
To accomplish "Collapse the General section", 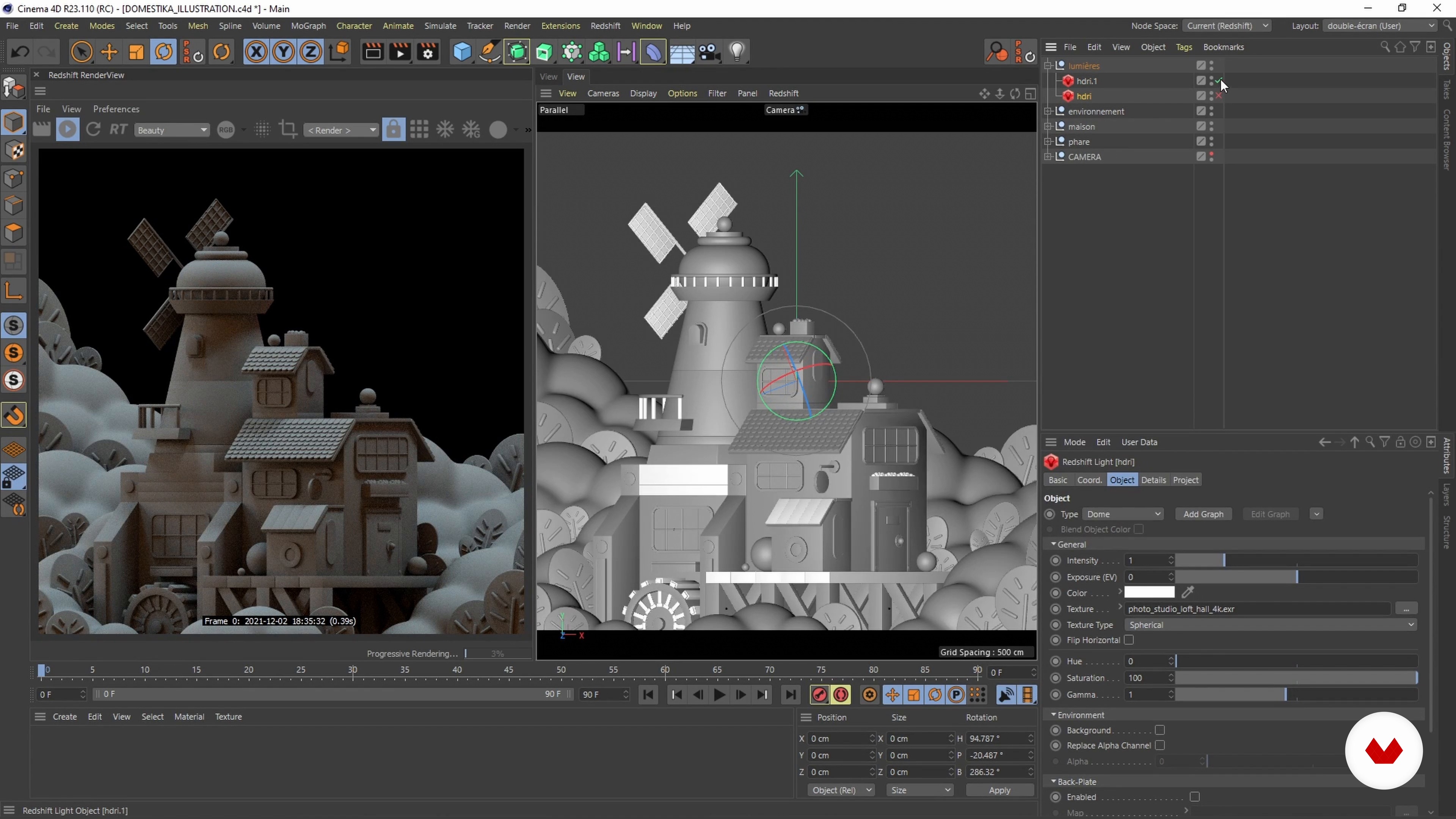I will tap(1054, 544).
